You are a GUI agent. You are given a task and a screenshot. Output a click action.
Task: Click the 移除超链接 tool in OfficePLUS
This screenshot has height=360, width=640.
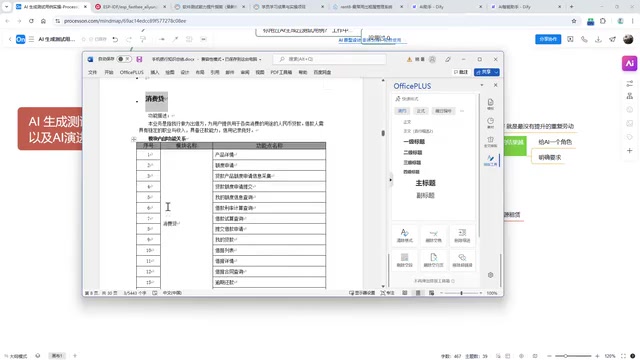pyautogui.click(x=462, y=260)
